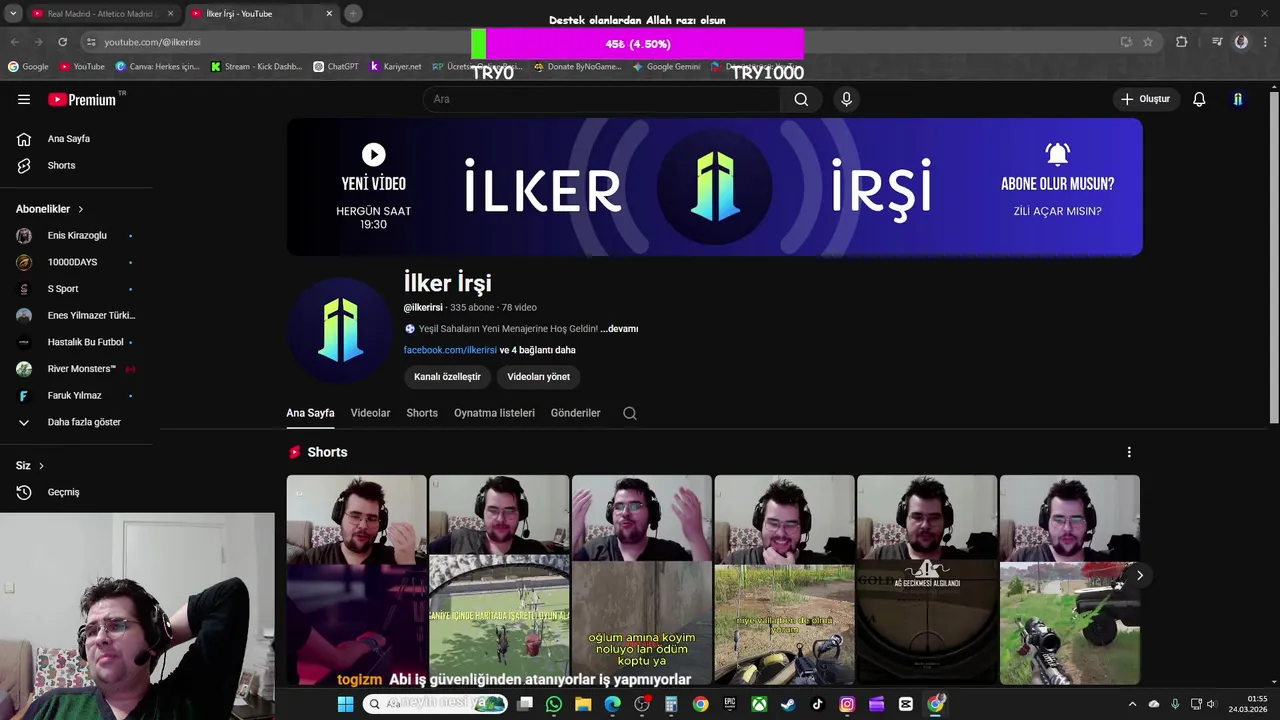The height and width of the screenshot is (720, 1280).
Task: Switch to the Videolar tab
Action: pyautogui.click(x=370, y=413)
